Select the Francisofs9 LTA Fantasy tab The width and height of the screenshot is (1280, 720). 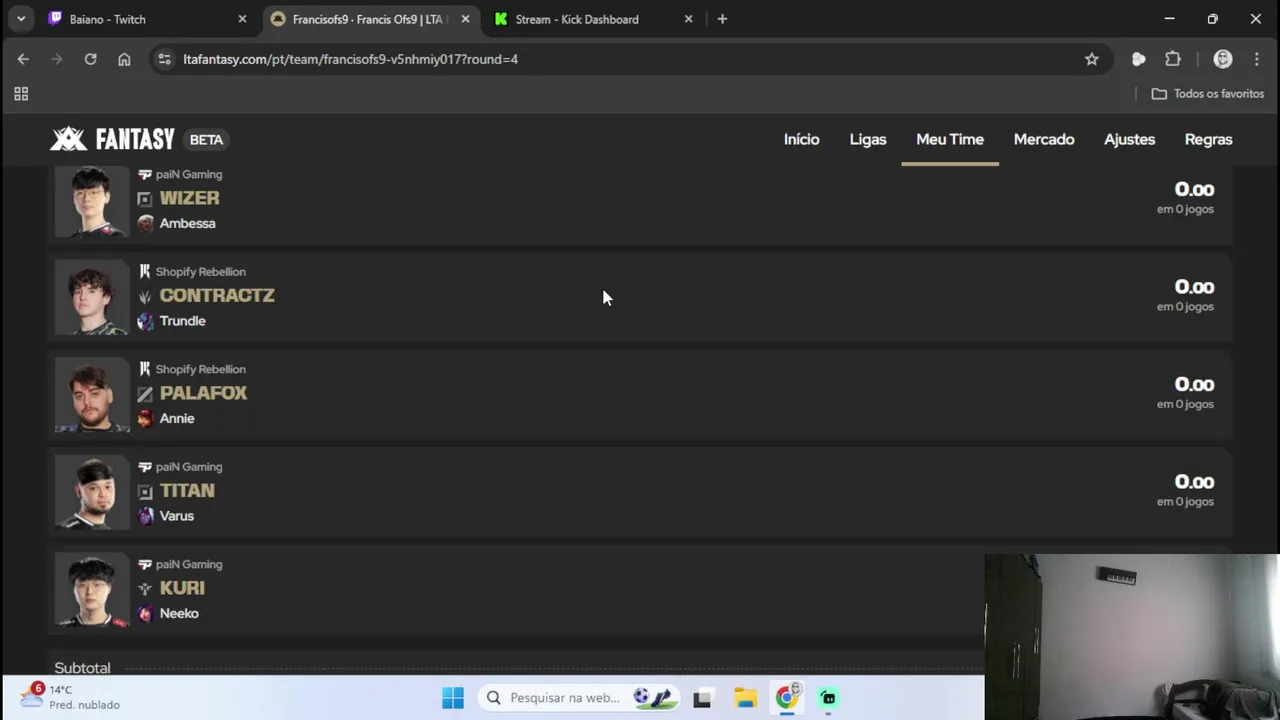[x=369, y=19]
